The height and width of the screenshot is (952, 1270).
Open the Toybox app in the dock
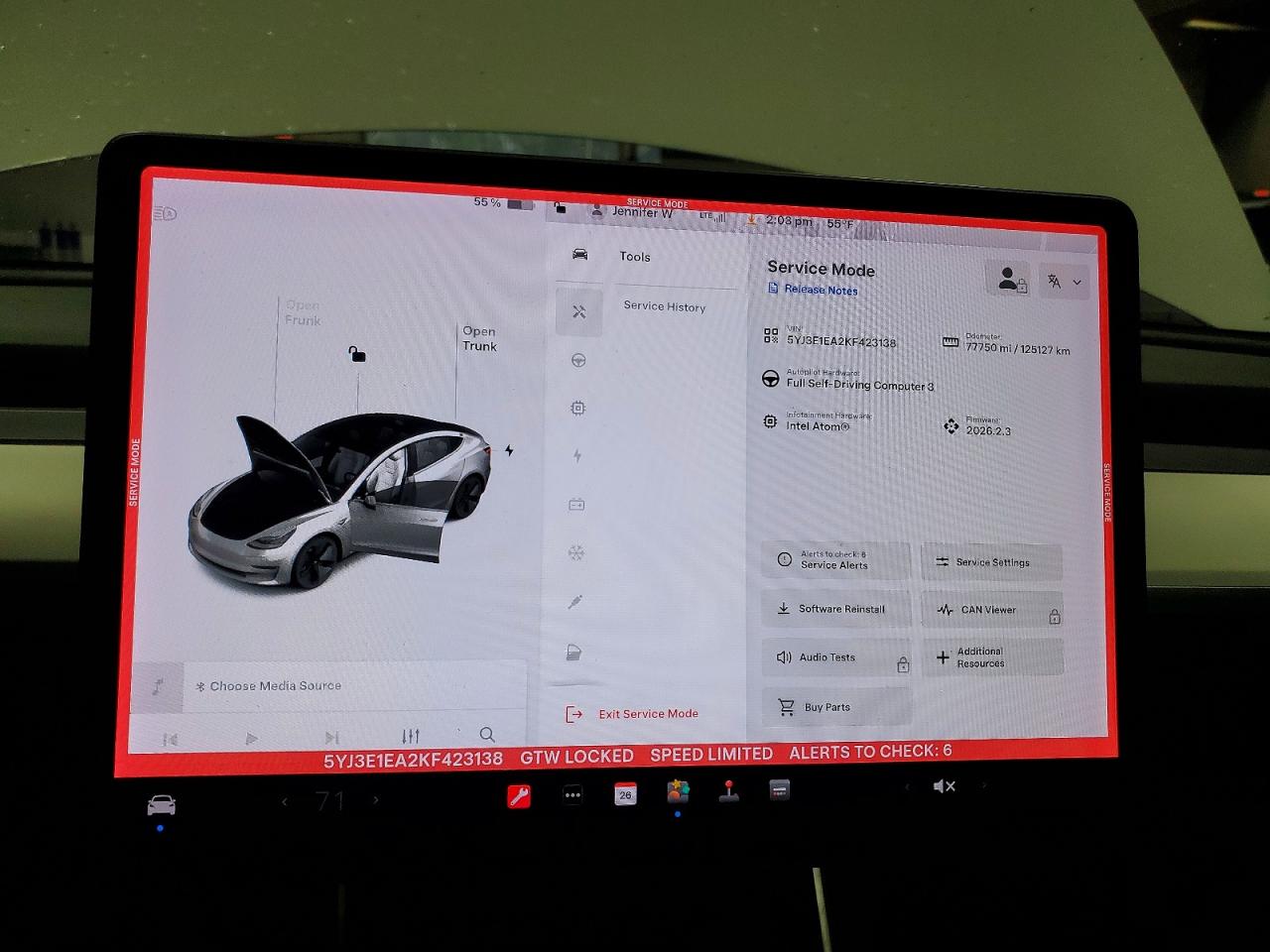pos(678,792)
